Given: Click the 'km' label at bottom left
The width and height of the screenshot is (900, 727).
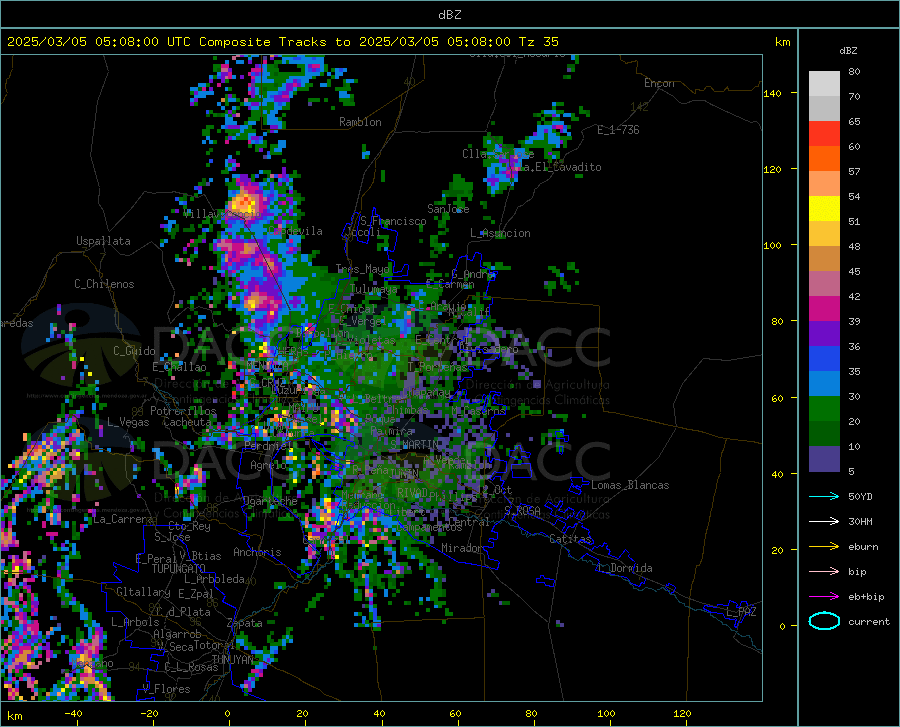Looking at the screenshot, I should (14, 716).
